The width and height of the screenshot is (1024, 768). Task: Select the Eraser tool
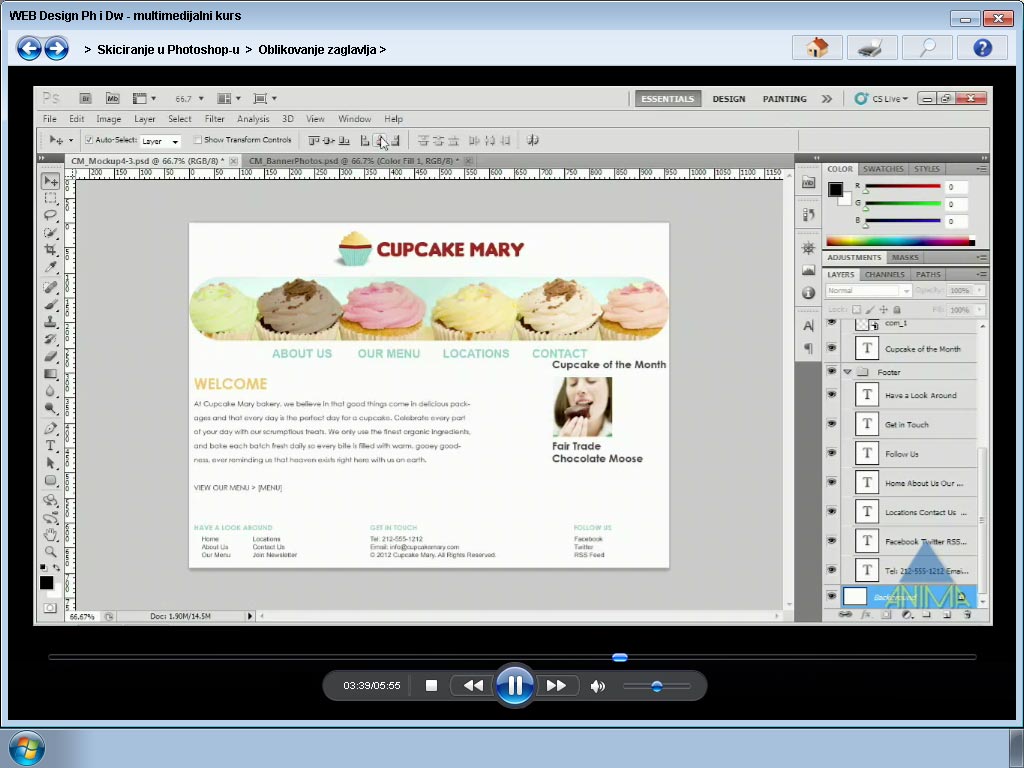pos(49,355)
